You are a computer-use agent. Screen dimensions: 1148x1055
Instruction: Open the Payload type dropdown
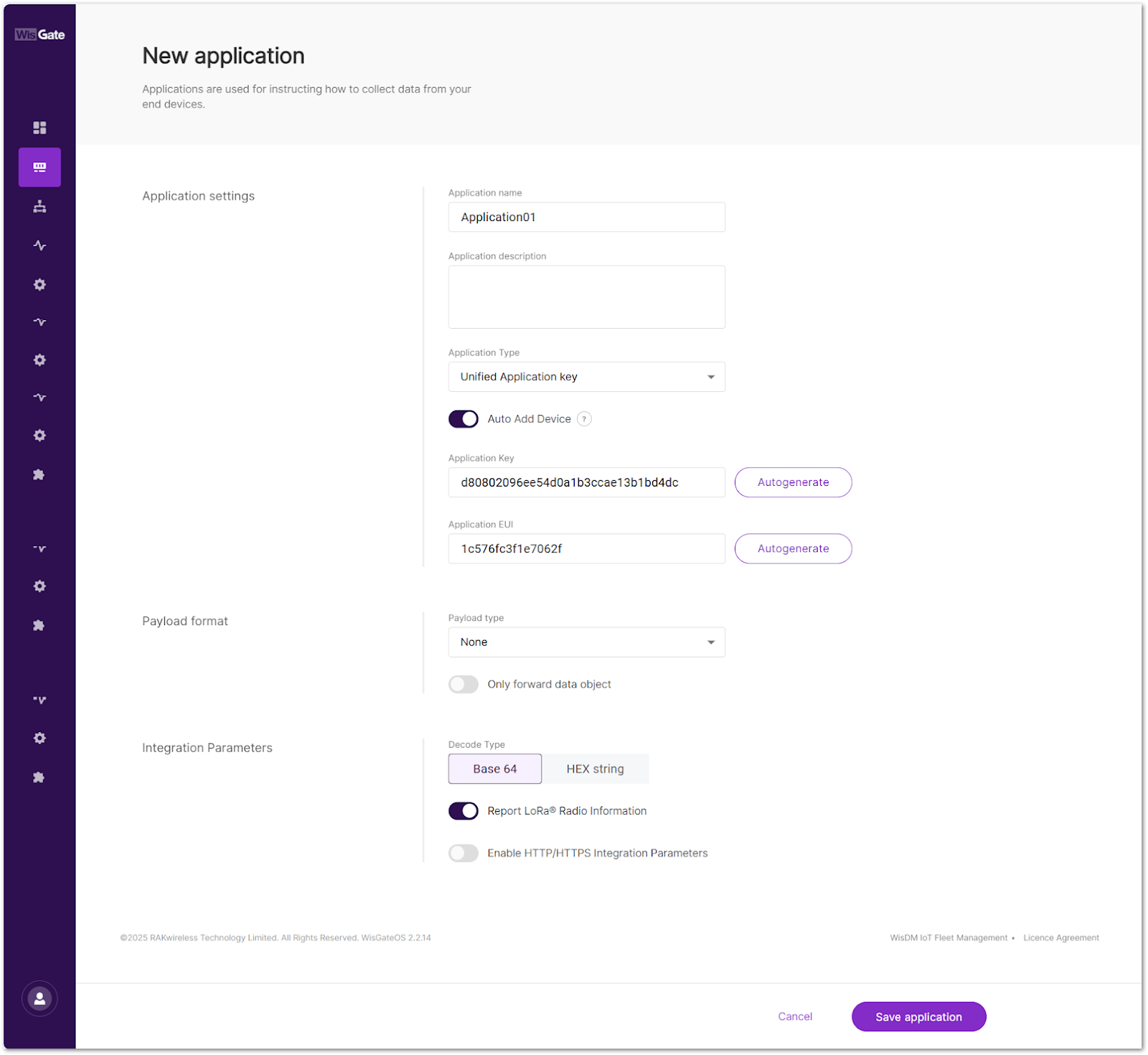(586, 642)
